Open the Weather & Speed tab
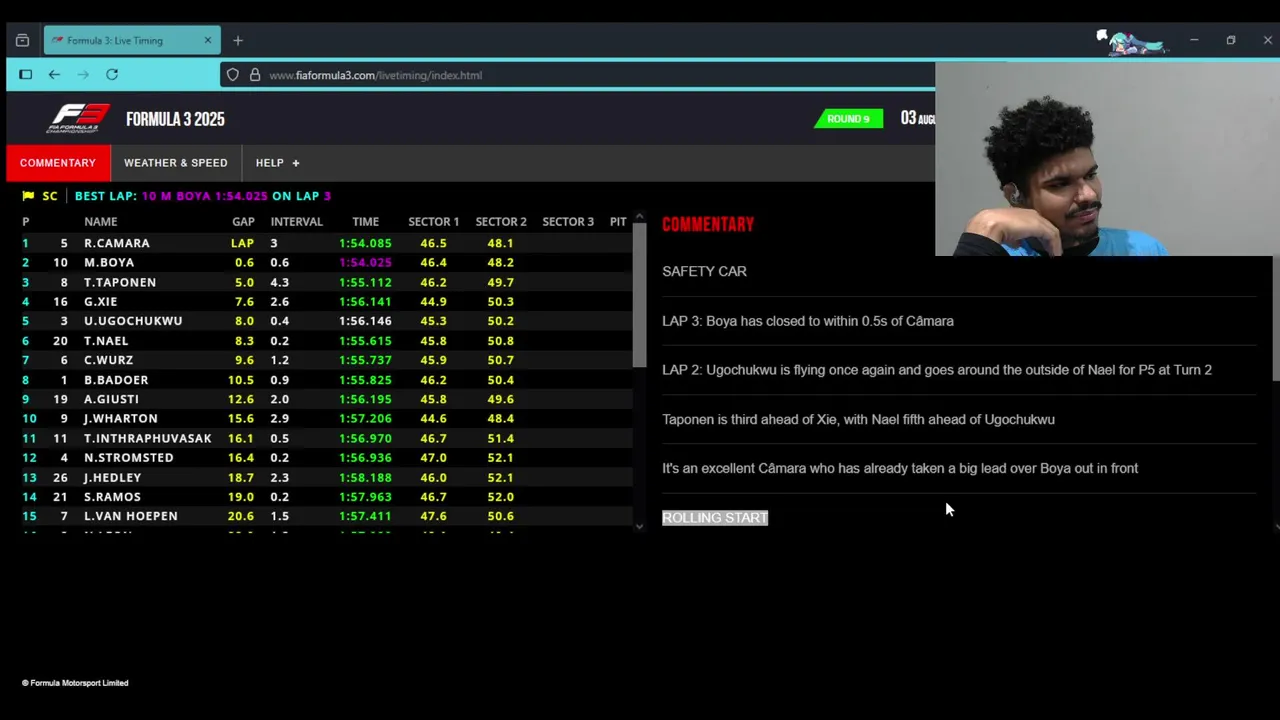 pyautogui.click(x=176, y=163)
